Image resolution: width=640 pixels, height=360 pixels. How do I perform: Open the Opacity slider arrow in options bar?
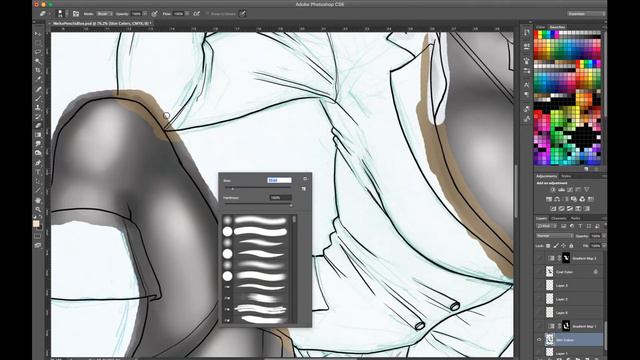pyautogui.click(x=145, y=14)
